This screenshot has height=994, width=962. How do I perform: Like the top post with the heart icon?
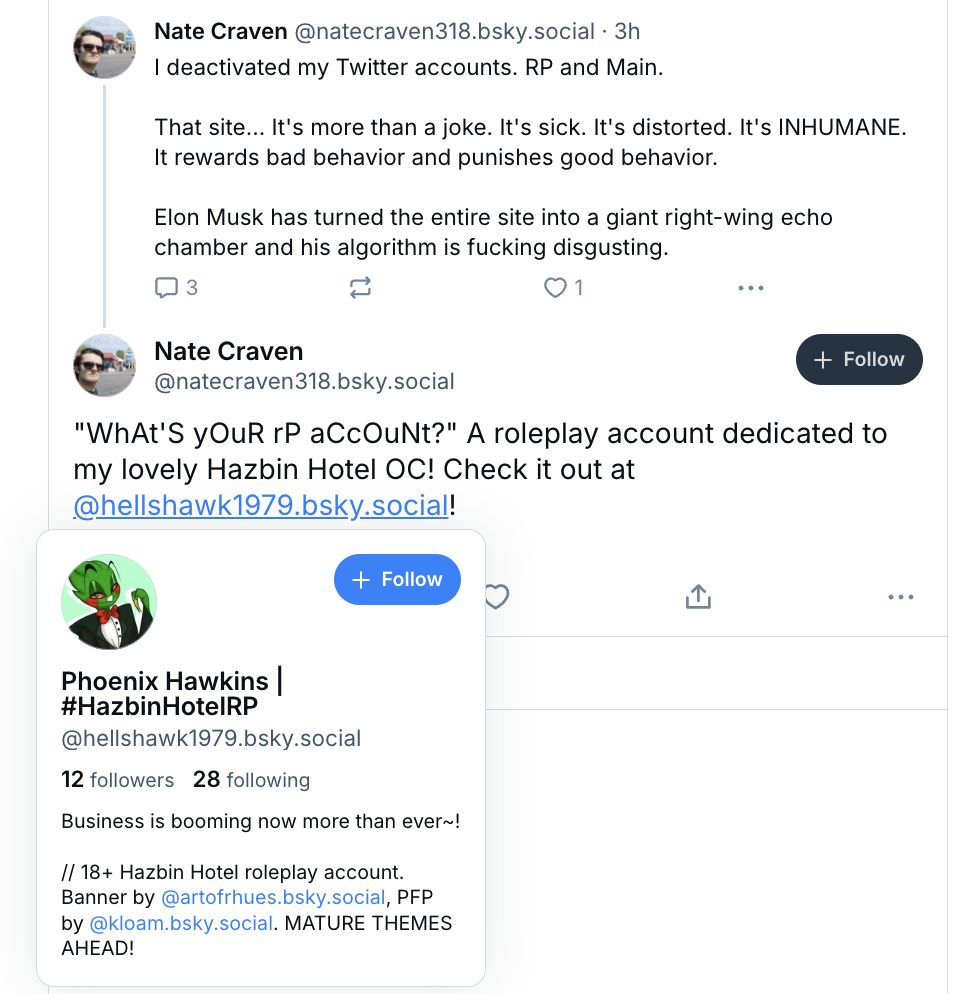(x=555, y=288)
